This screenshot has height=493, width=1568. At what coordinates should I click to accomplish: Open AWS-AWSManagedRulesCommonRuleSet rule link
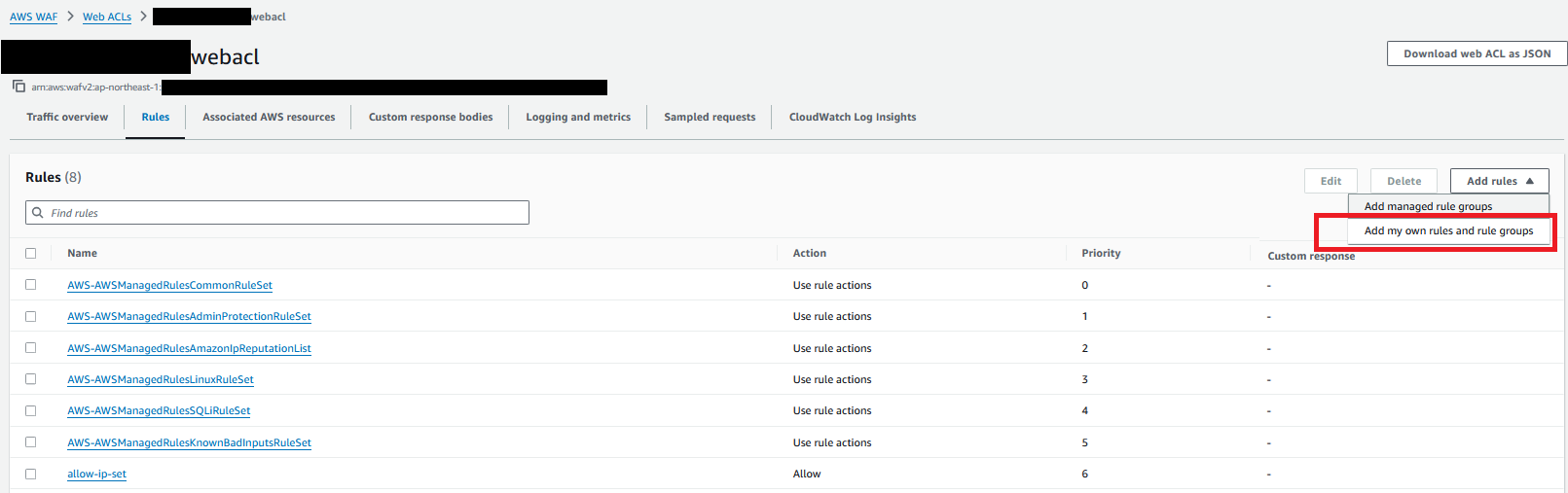pos(169,285)
